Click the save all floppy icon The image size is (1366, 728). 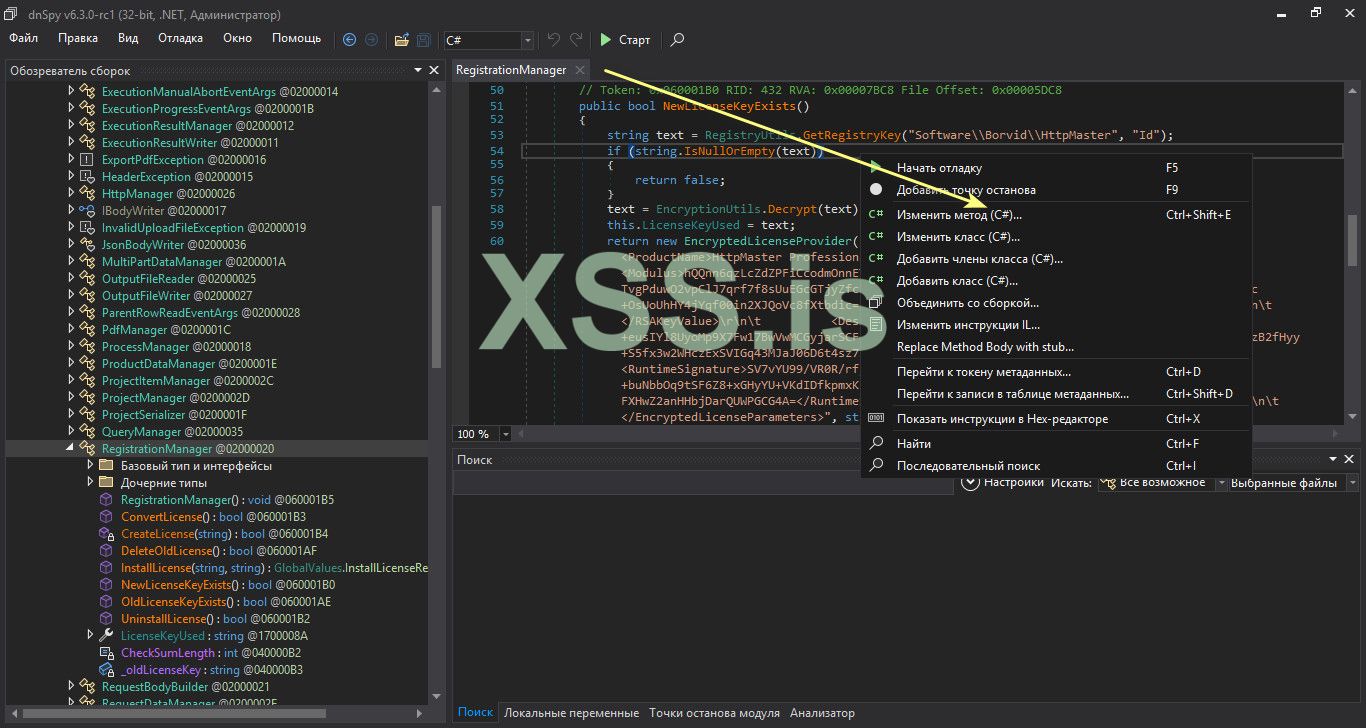[x=424, y=40]
